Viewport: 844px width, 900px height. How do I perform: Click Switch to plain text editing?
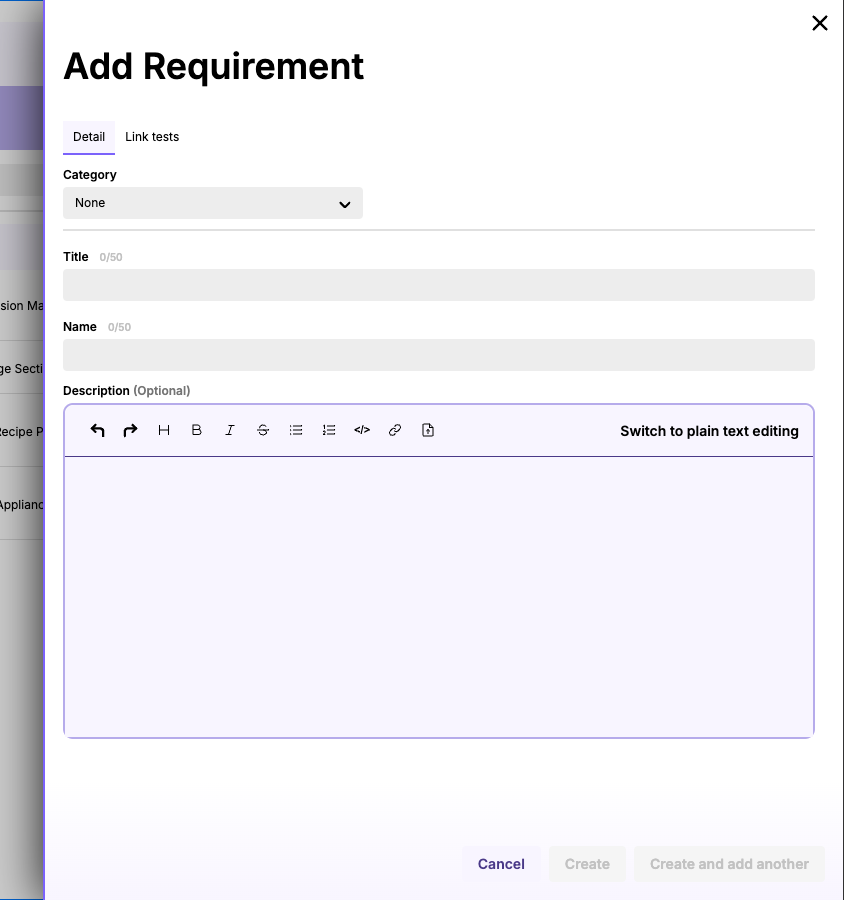coord(709,431)
